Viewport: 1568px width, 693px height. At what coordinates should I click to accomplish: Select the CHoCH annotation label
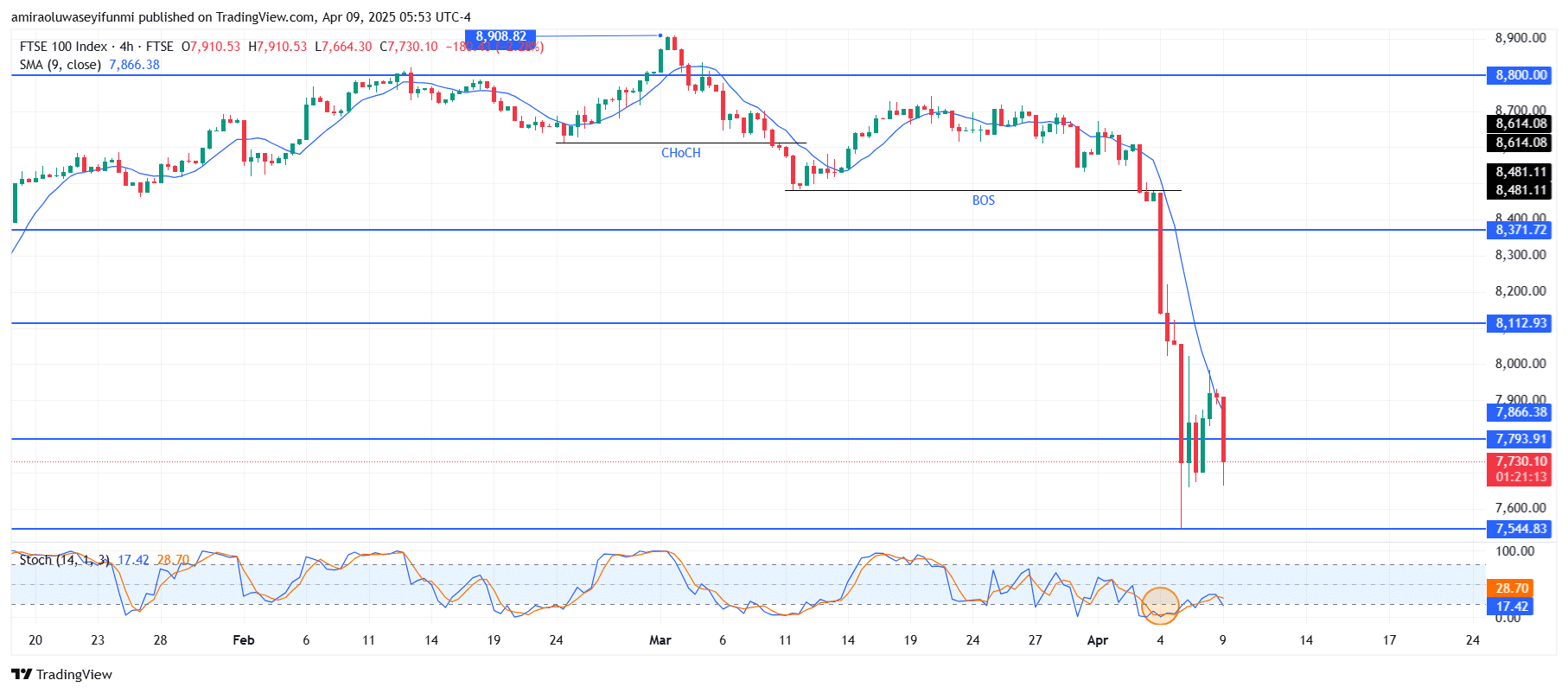(680, 153)
